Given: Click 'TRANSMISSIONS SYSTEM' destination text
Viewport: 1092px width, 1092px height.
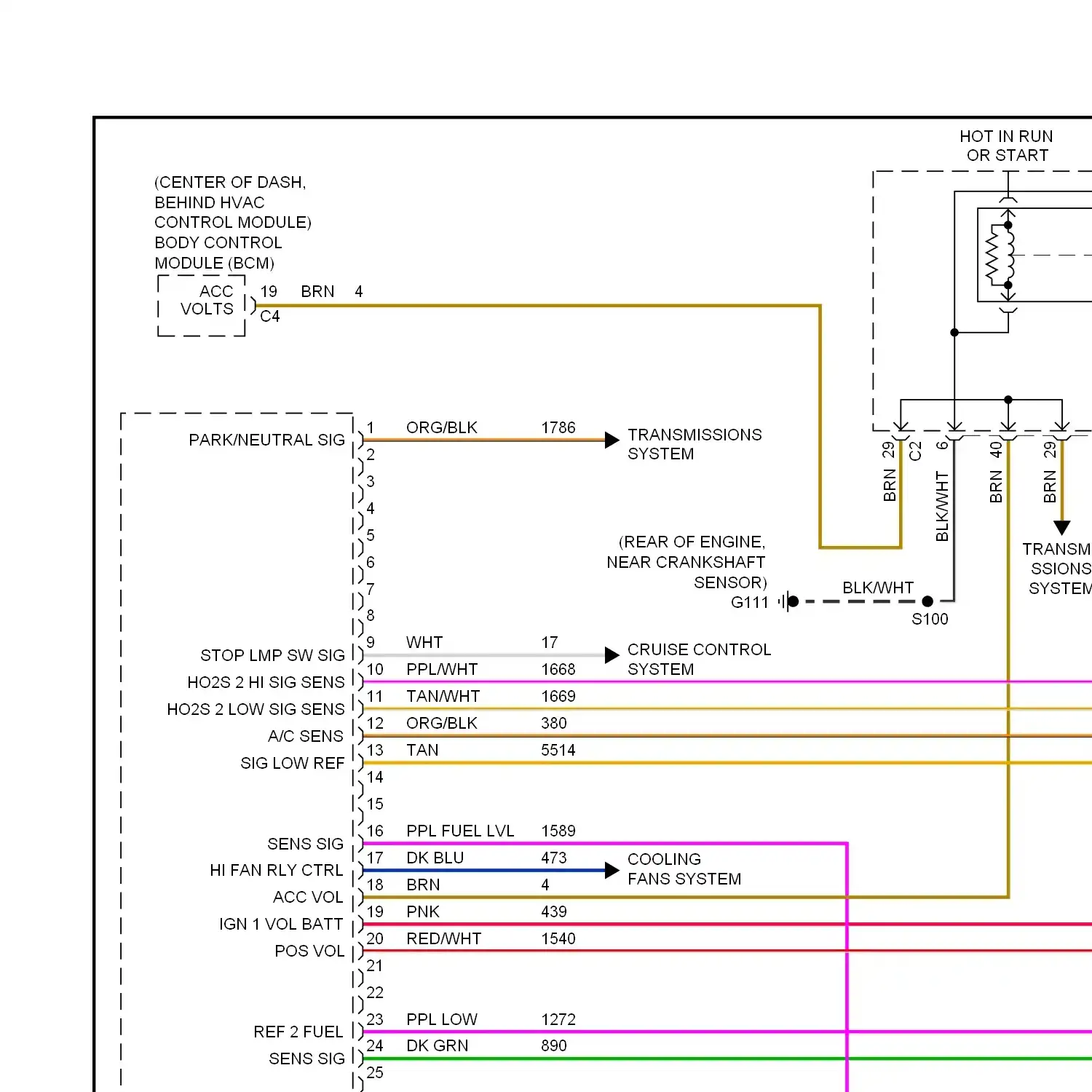Looking at the screenshot, I should [x=695, y=444].
